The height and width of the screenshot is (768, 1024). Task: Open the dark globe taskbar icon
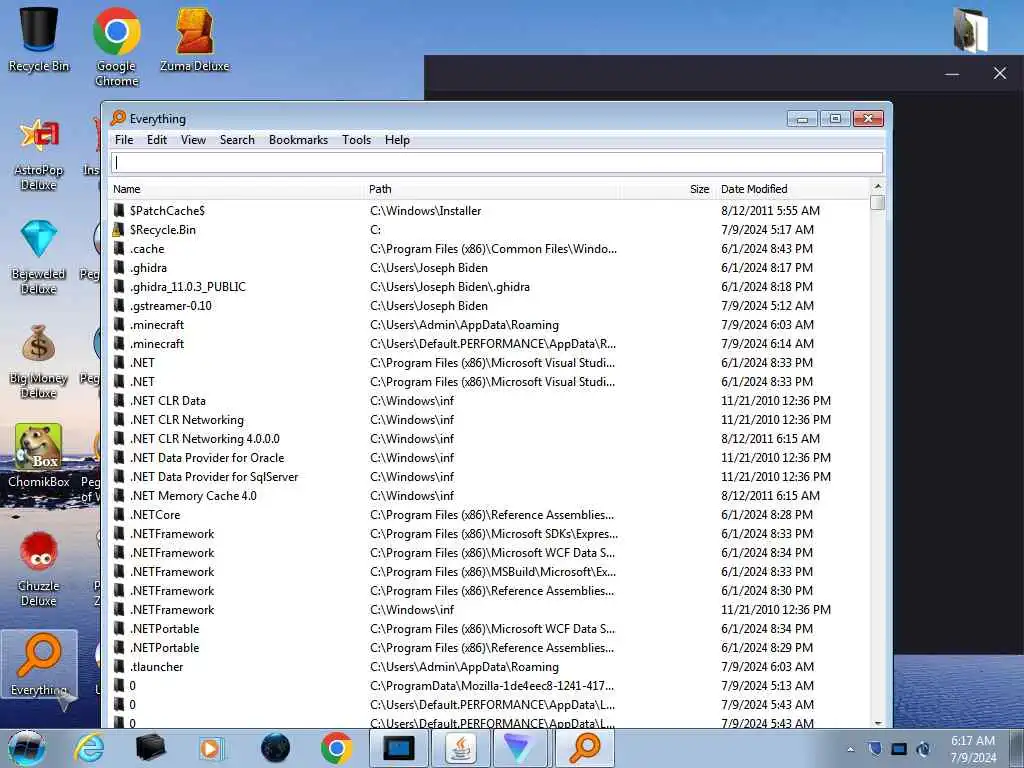275,748
